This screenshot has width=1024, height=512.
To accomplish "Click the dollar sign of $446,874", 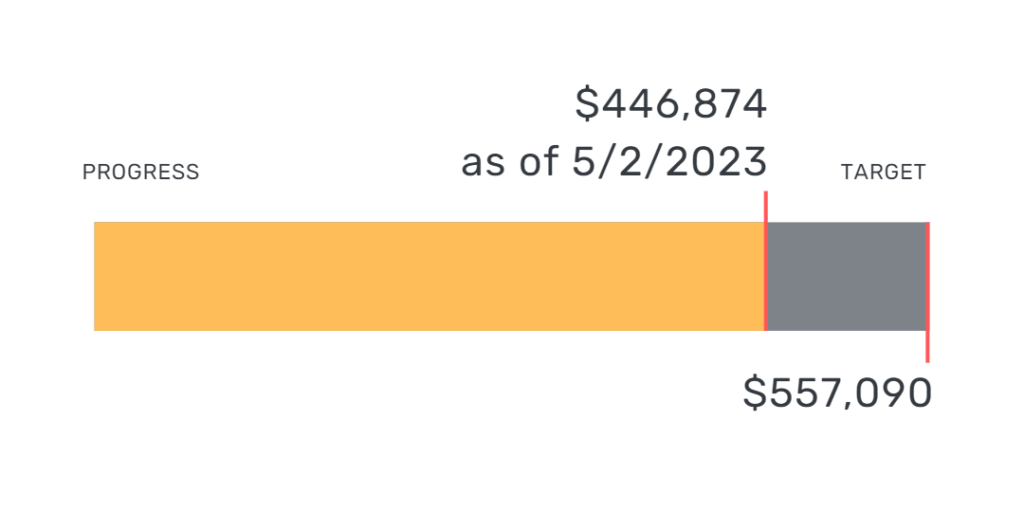I will [x=587, y=104].
